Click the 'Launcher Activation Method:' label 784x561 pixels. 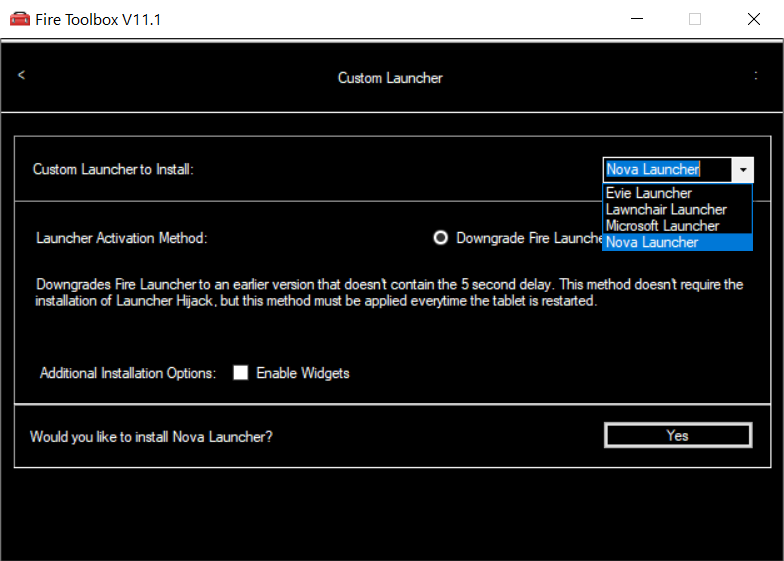(122, 238)
